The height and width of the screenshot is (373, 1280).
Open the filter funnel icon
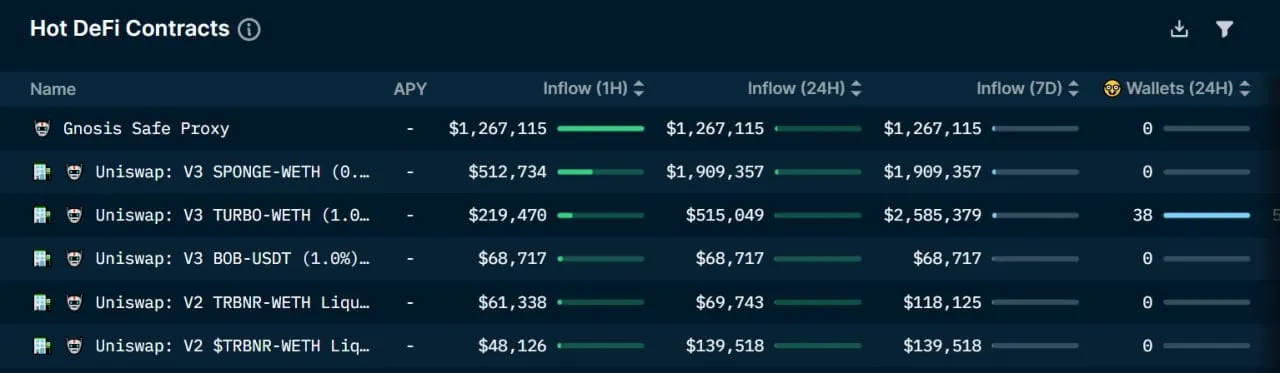1224,29
